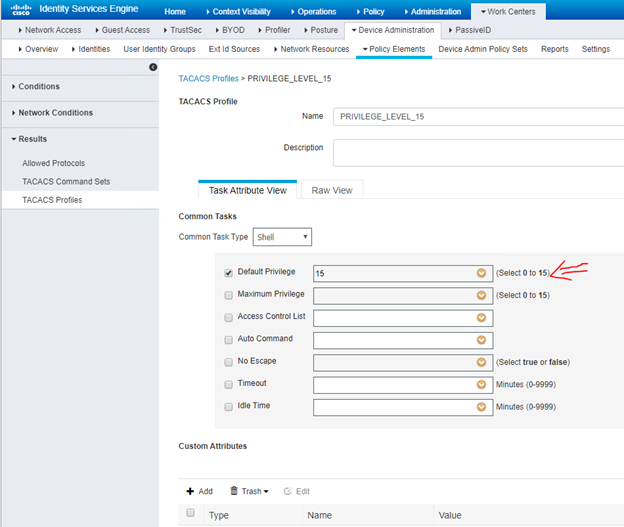Select TACACS Profiles in sidebar

pyautogui.click(x=52, y=200)
